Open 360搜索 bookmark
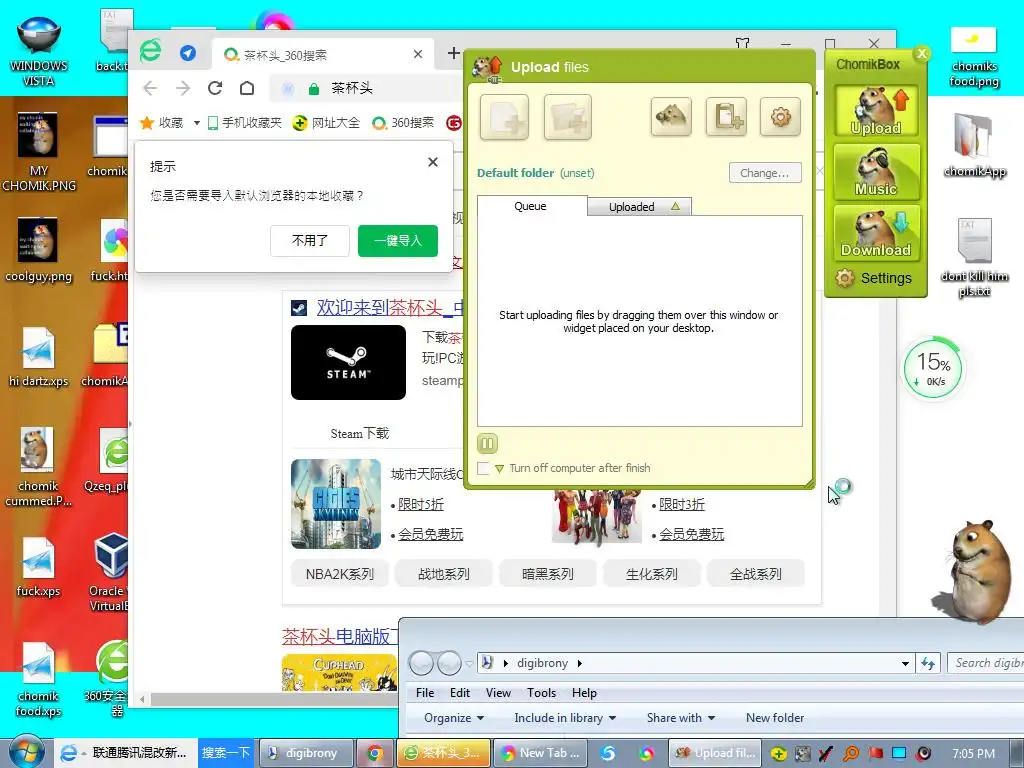Viewport: 1024px width, 768px height. point(403,123)
